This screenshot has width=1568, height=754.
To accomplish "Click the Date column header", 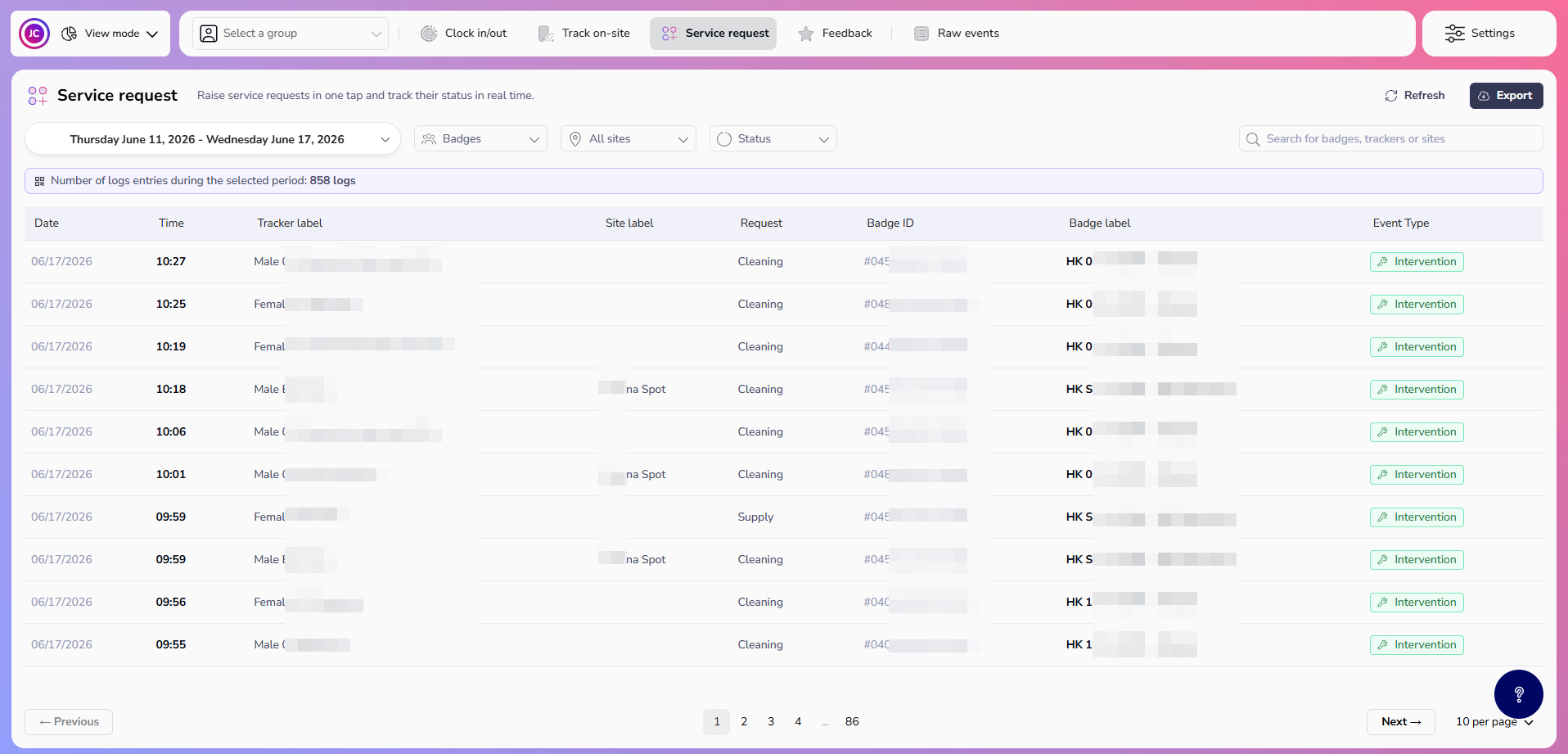I will (x=47, y=223).
